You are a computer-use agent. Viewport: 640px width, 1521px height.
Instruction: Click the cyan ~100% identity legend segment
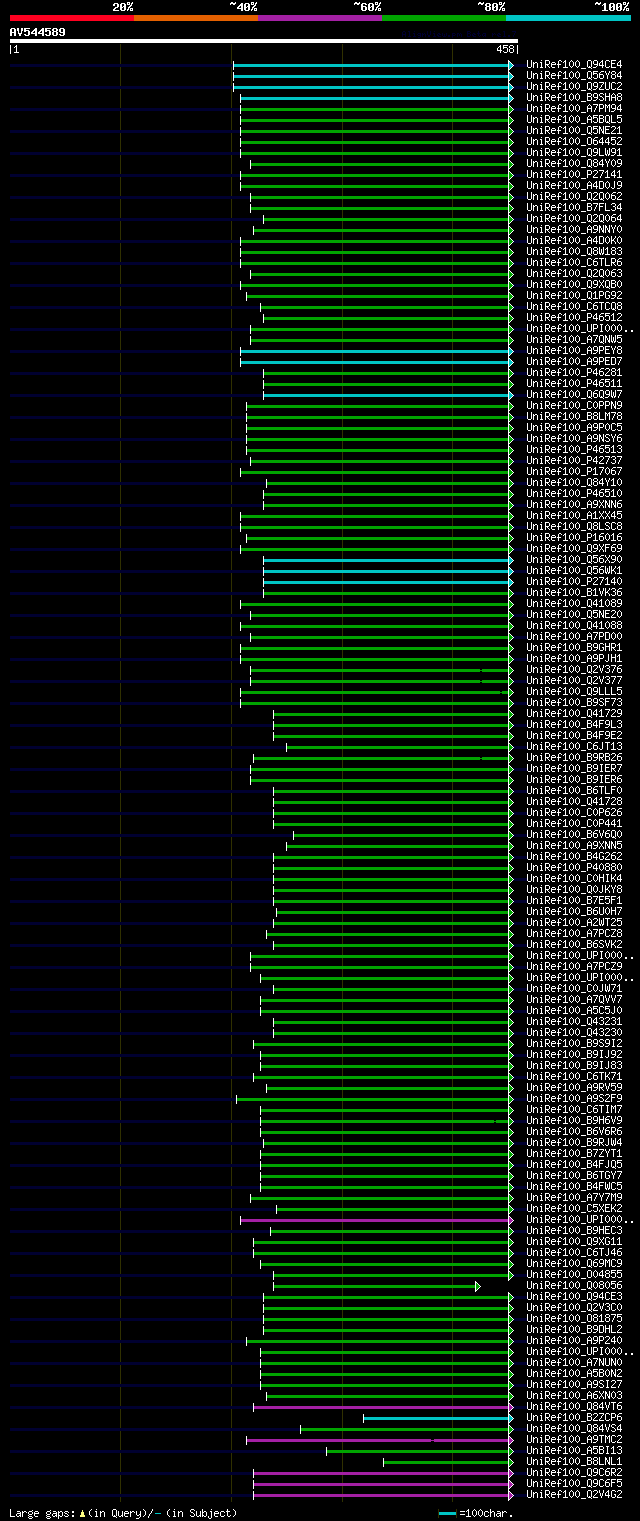[567, 17]
